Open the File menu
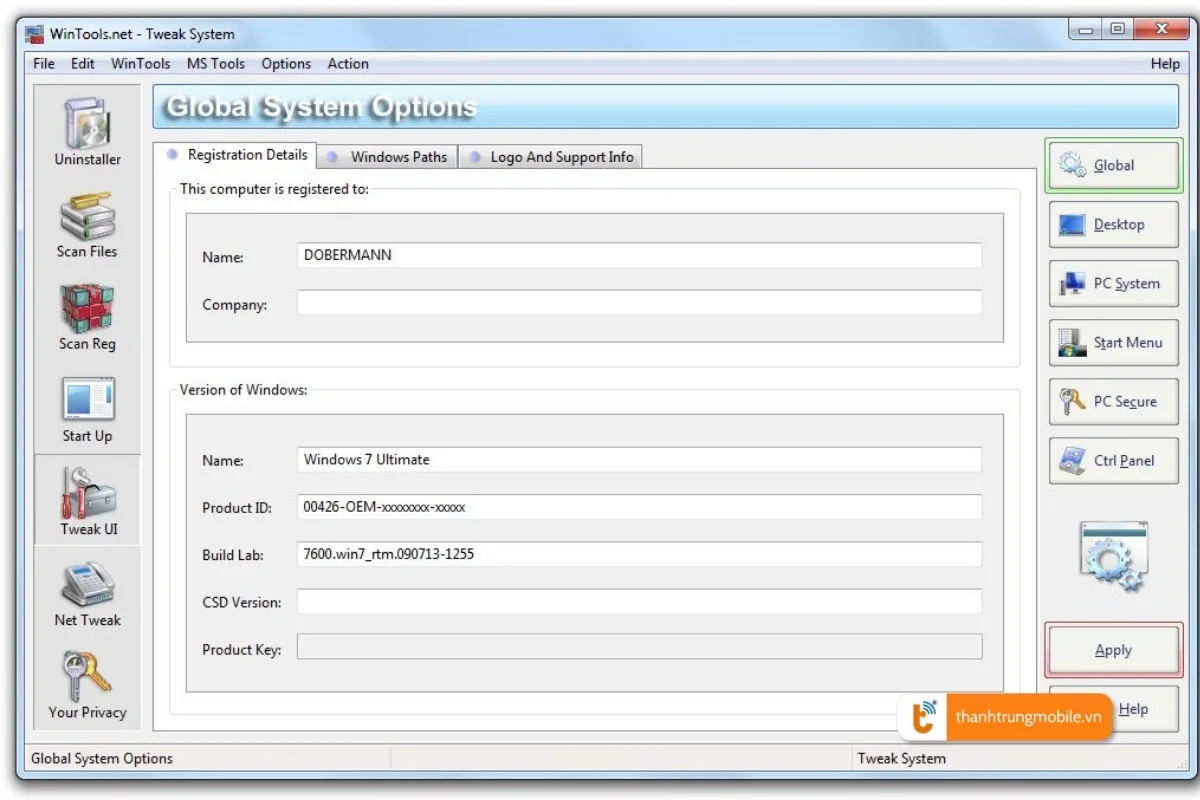The height and width of the screenshot is (800, 1200). click(x=44, y=63)
